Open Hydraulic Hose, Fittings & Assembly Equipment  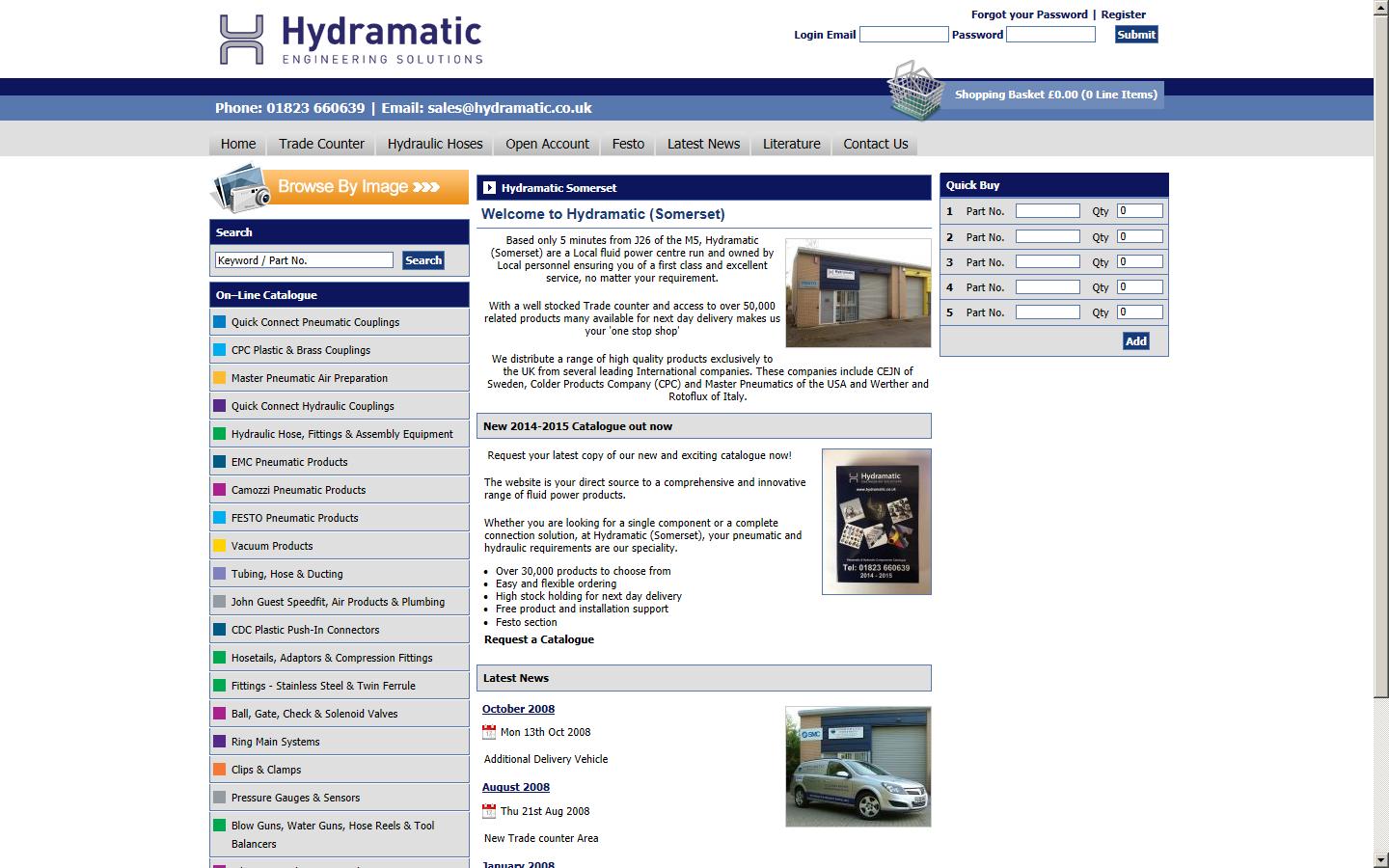(x=341, y=434)
